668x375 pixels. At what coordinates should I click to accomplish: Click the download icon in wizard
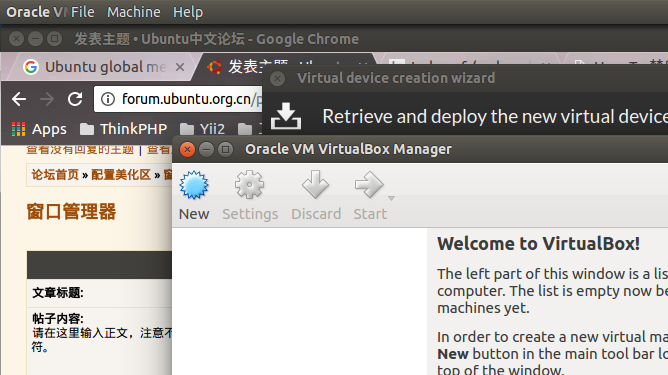coord(286,116)
